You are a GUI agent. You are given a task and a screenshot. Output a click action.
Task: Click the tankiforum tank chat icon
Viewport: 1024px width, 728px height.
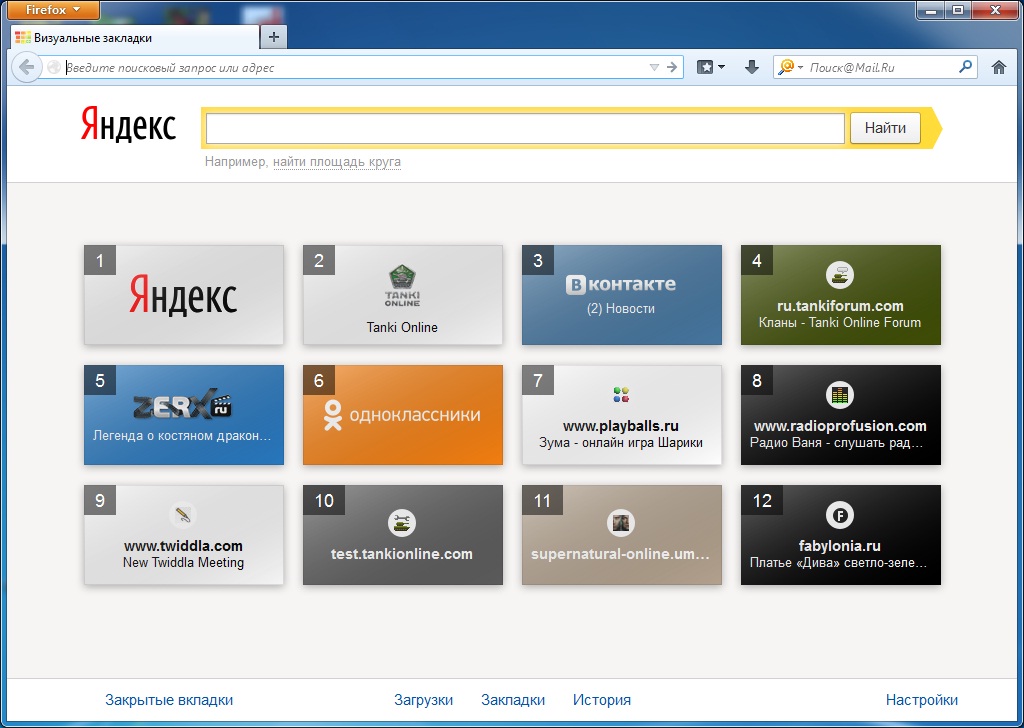(840, 275)
